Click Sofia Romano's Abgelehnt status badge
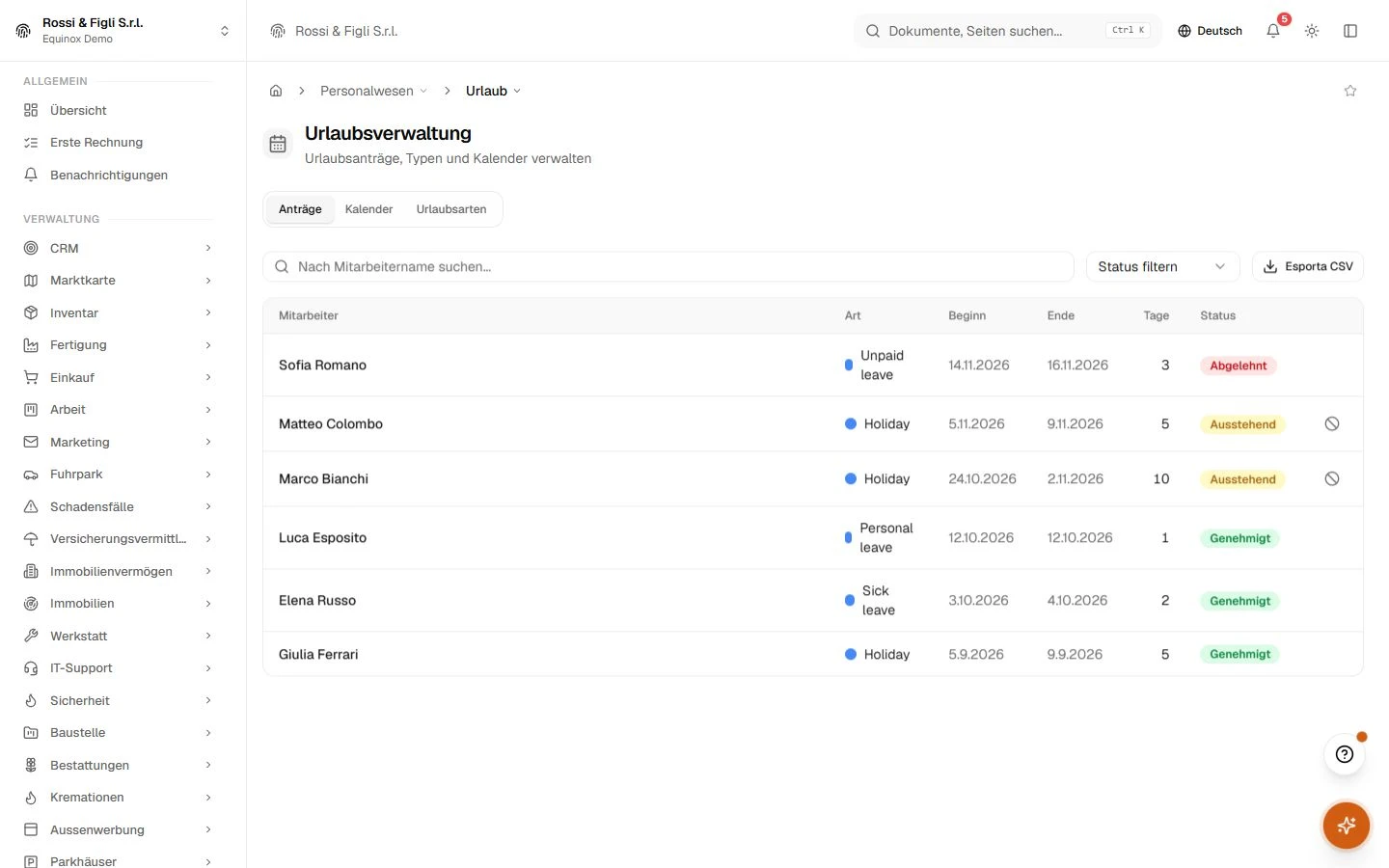The image size is (1389, 868). tap(1239, 366)
